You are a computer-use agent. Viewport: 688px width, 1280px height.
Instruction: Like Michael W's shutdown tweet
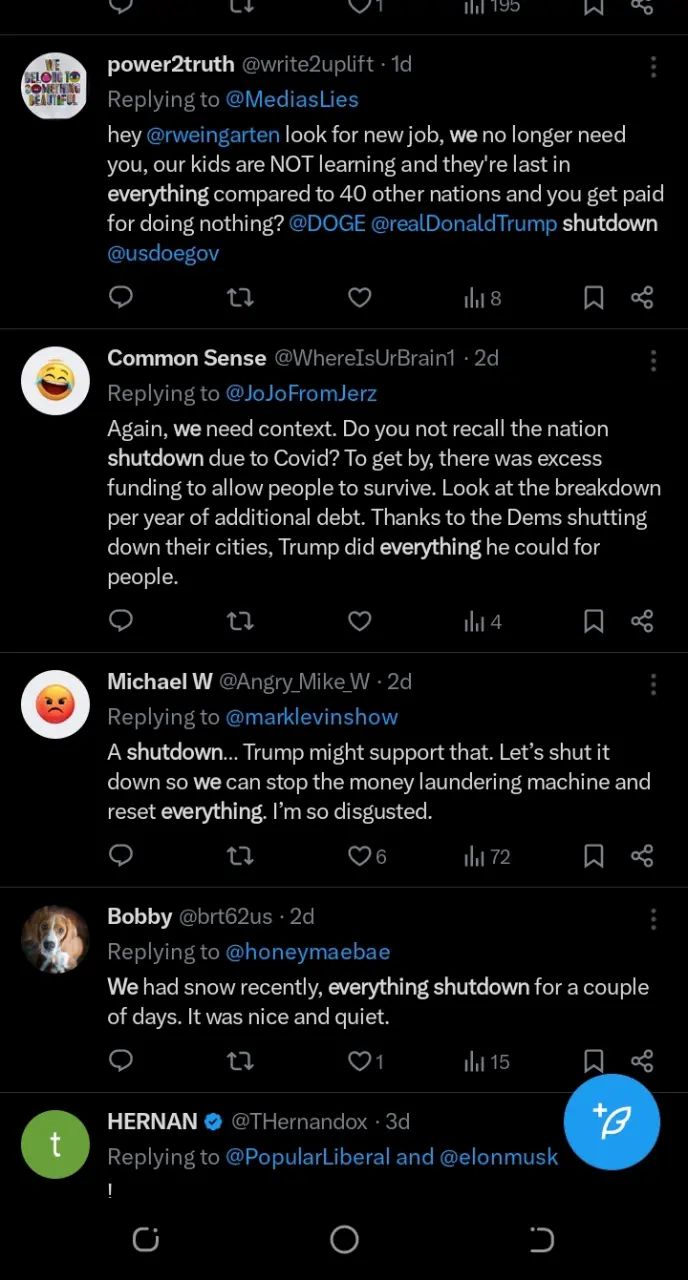pyautogui.click(x=367, y=856)
